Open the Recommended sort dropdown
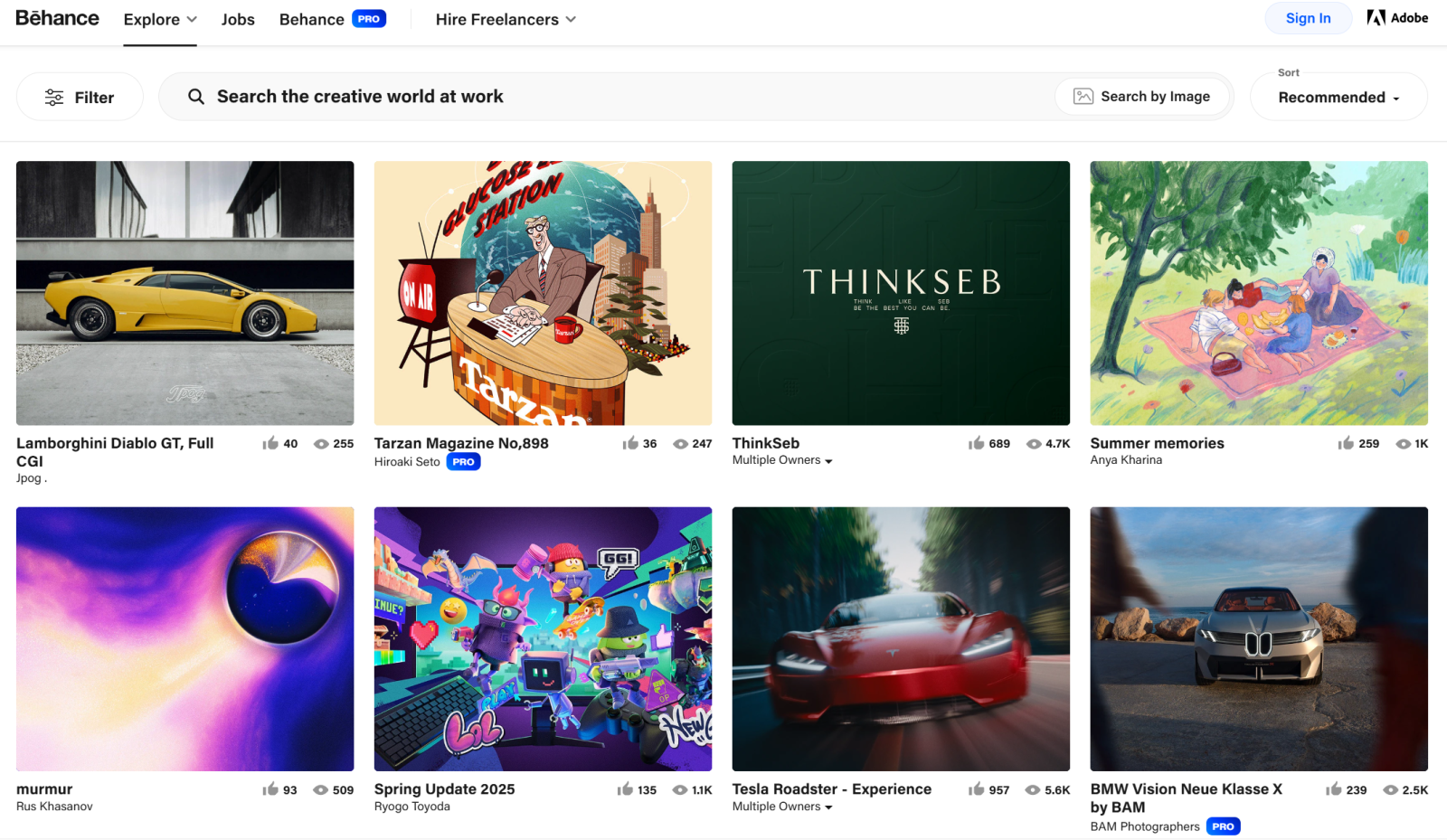The height and width of the screenshot is (840, 1447). [1338, 97]
